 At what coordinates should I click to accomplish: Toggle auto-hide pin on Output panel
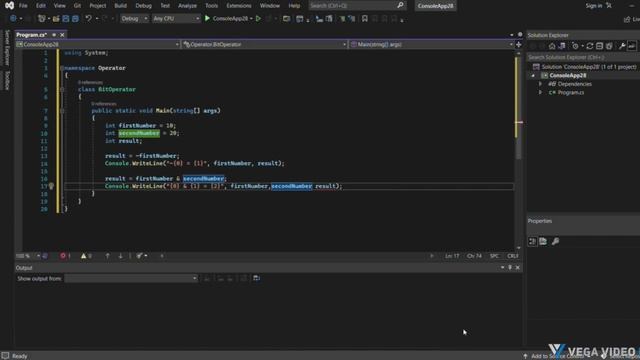tap(510, 268)
